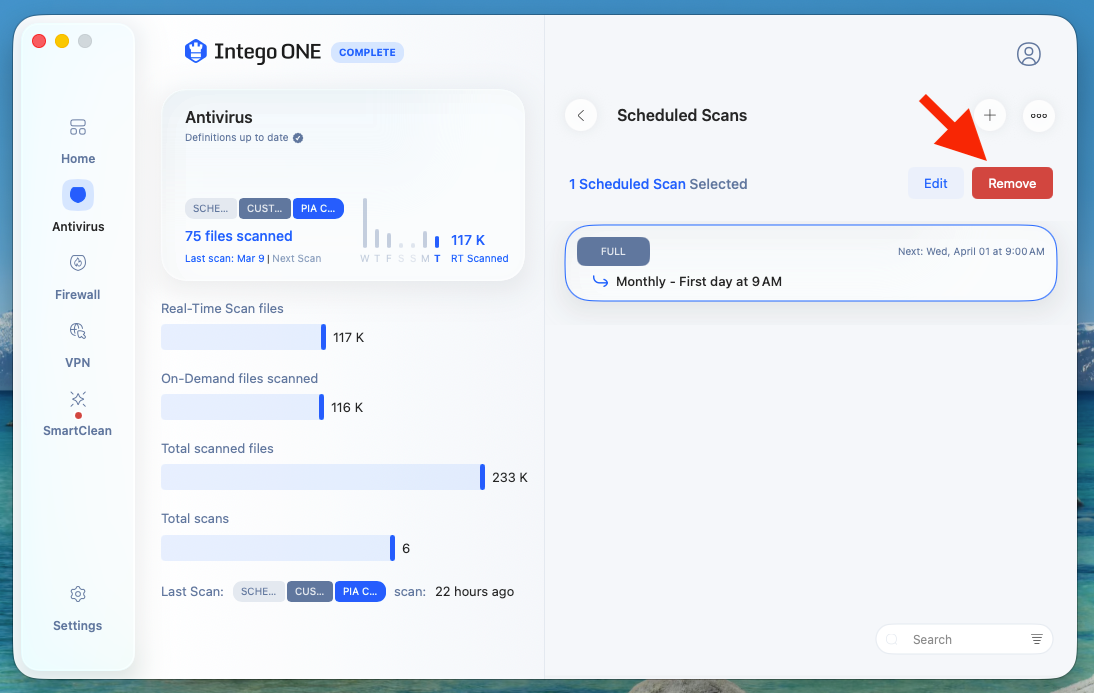Viewport: 1094px width, 693px height.
Task: Add a new scheduled scan with plus
Action: [x=989, y=115]
